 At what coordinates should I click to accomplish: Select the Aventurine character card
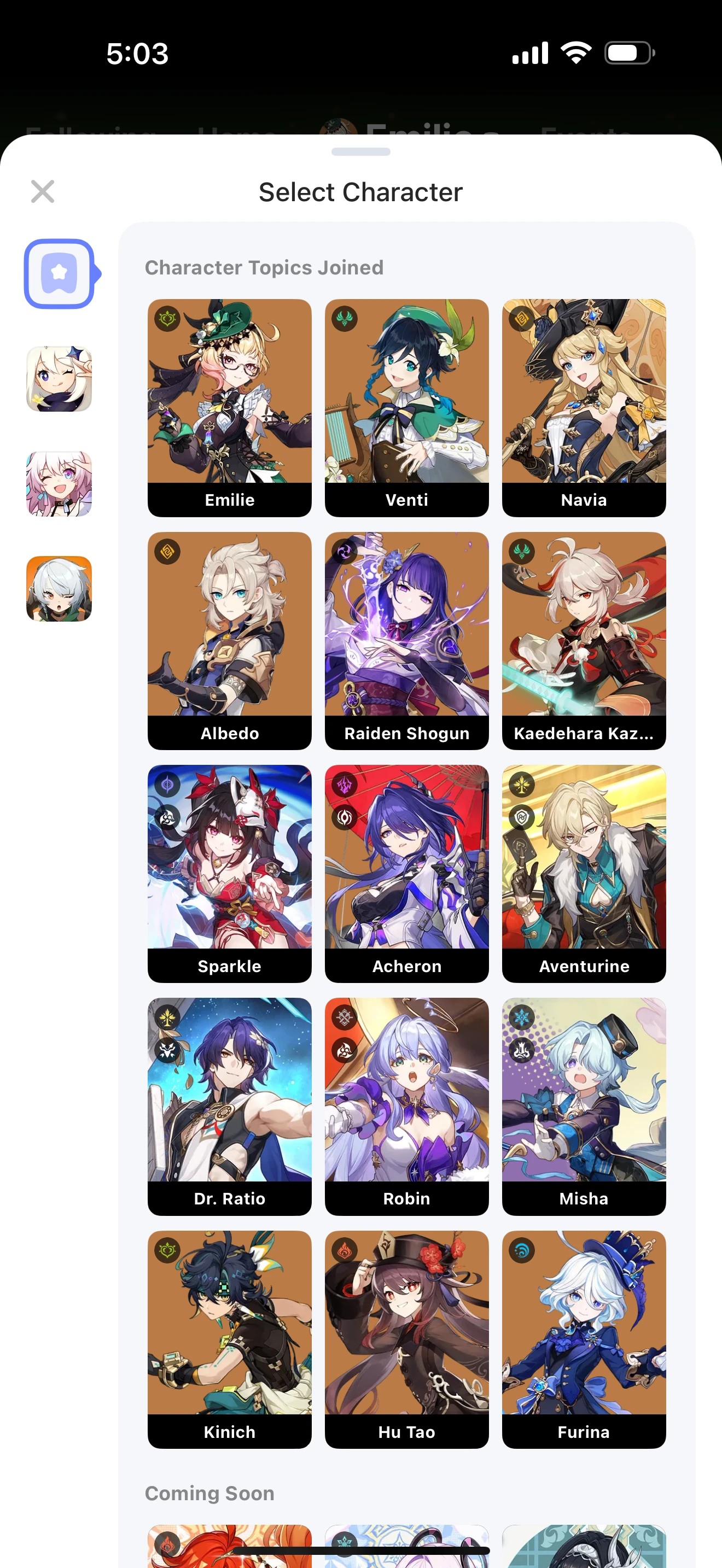tap(584, 874)
